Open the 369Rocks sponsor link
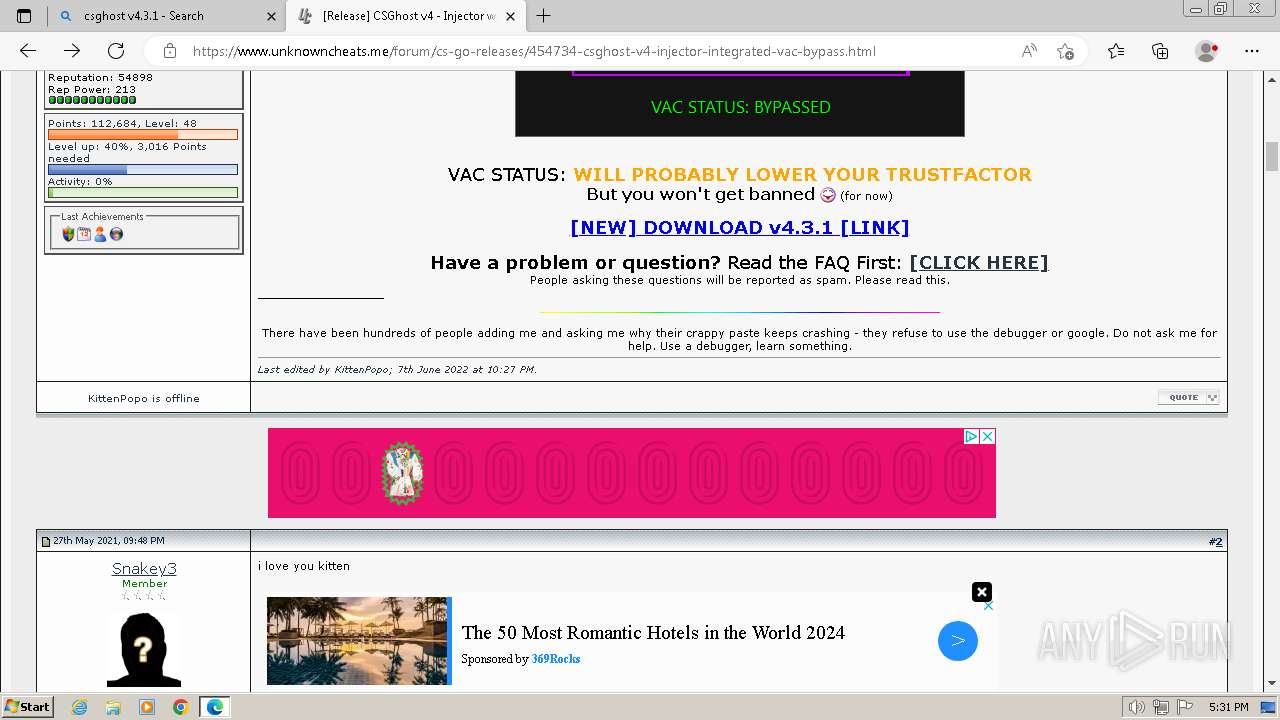Viewport: 1280px width, 720px height. coord(556,659)
